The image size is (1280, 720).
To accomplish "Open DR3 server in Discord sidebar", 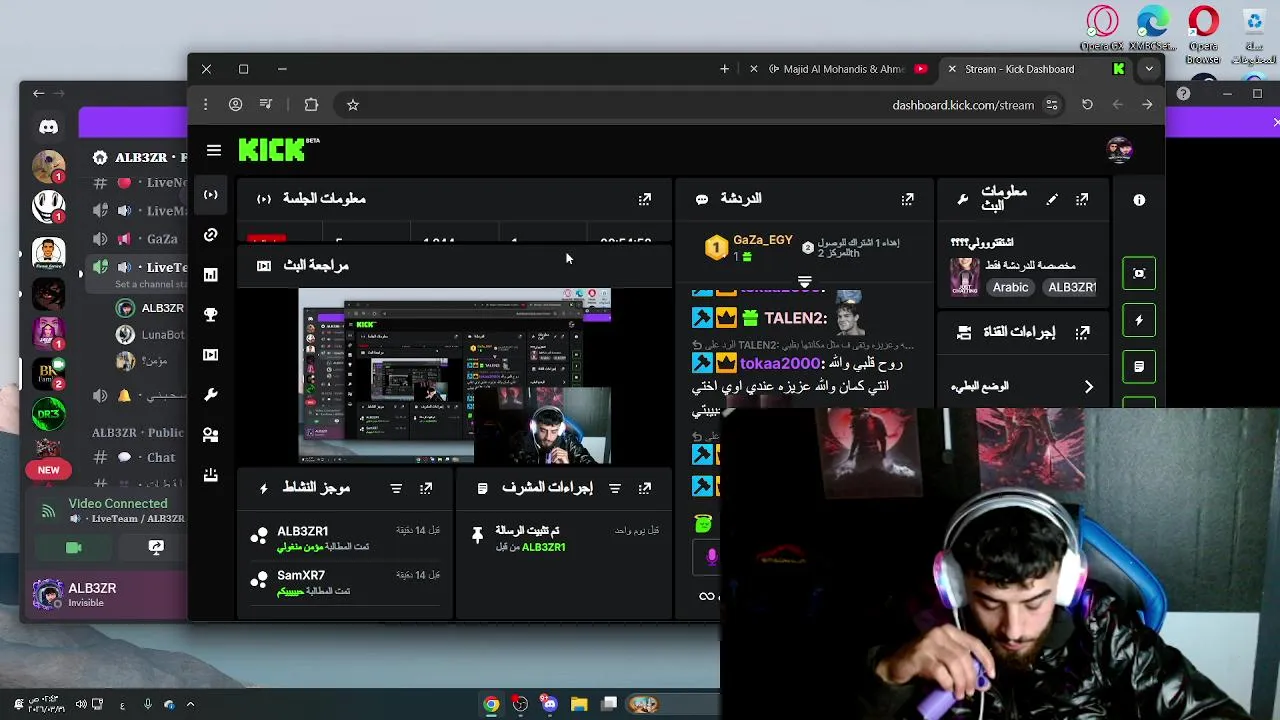I will pos(48,415).
